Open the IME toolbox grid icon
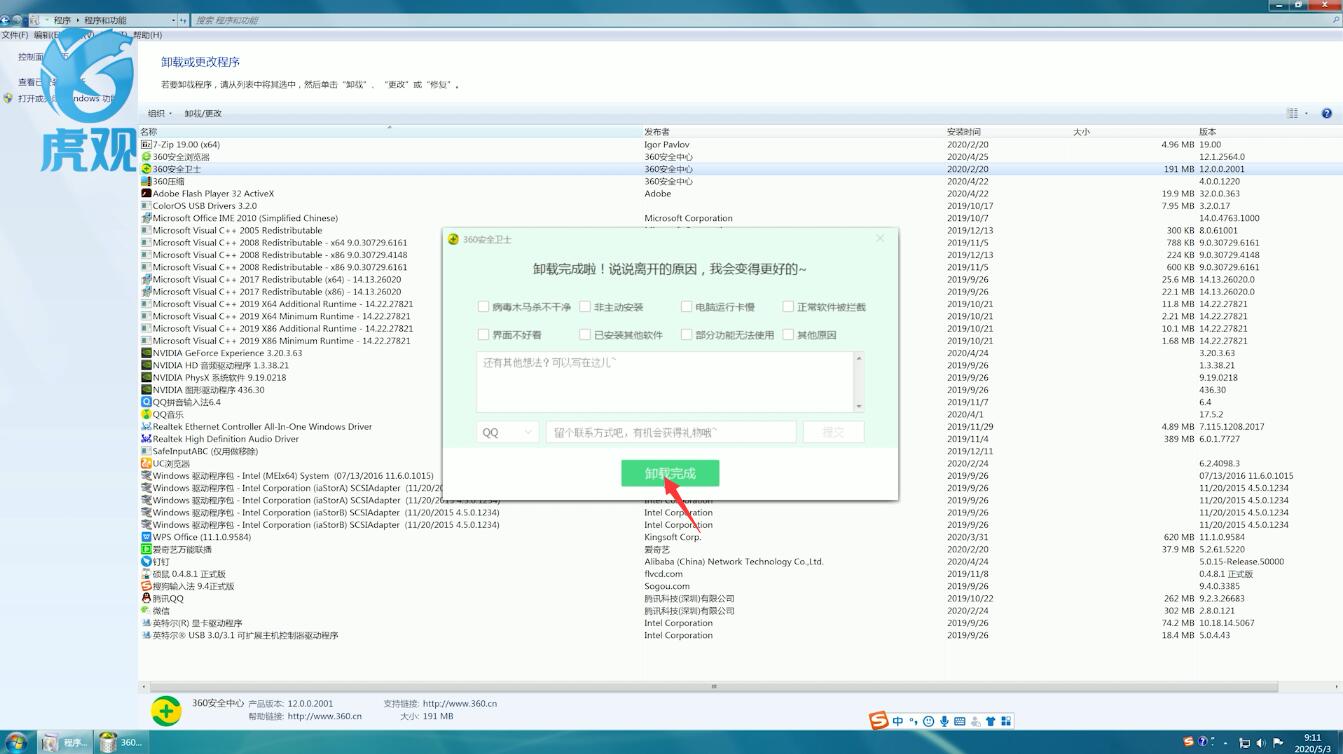 click(x=1006, y=721)
